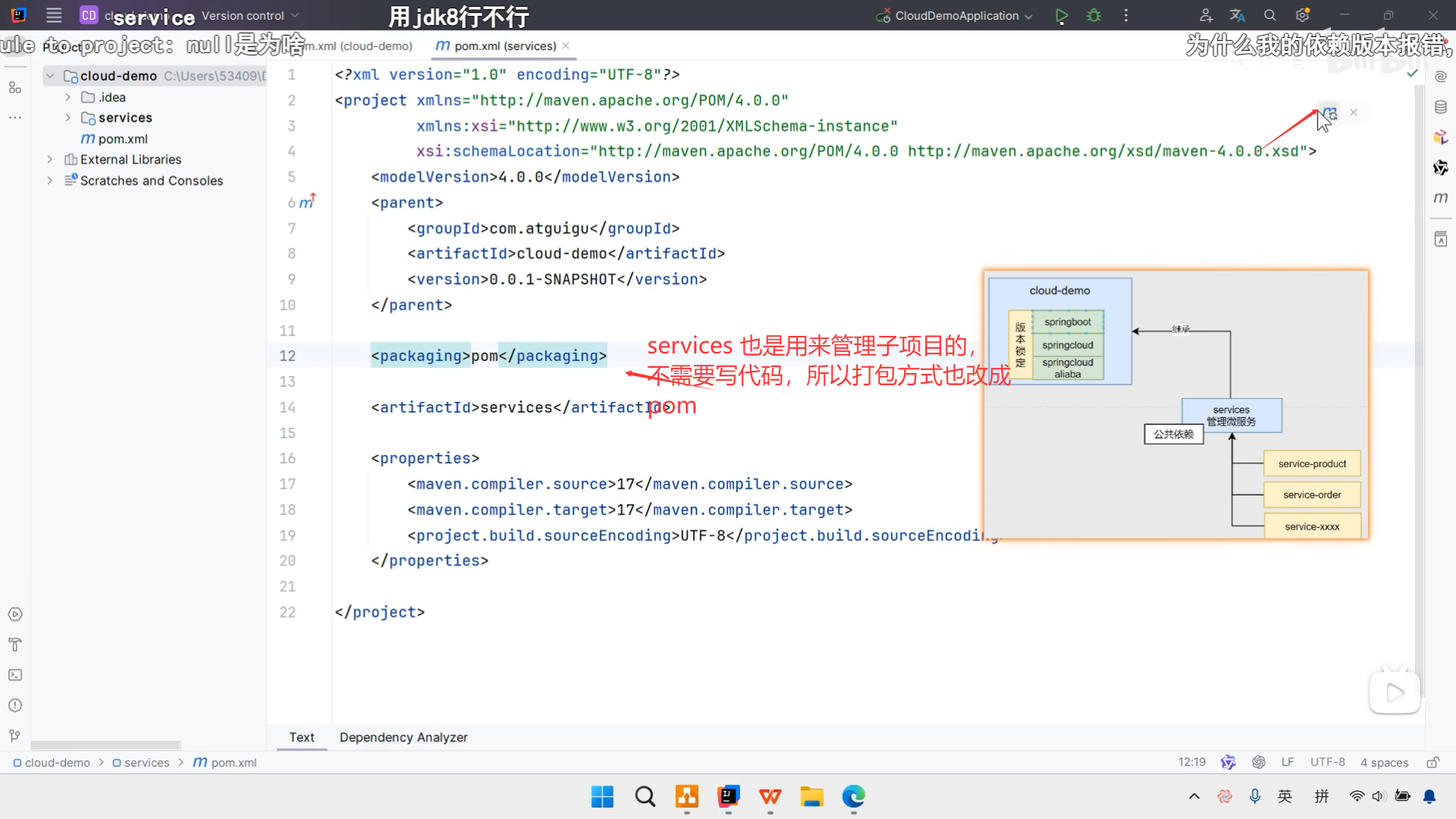The image size is (1456, 819).
Task: Open the IDE settings gear icon
Action: [x=1303, y=16]
